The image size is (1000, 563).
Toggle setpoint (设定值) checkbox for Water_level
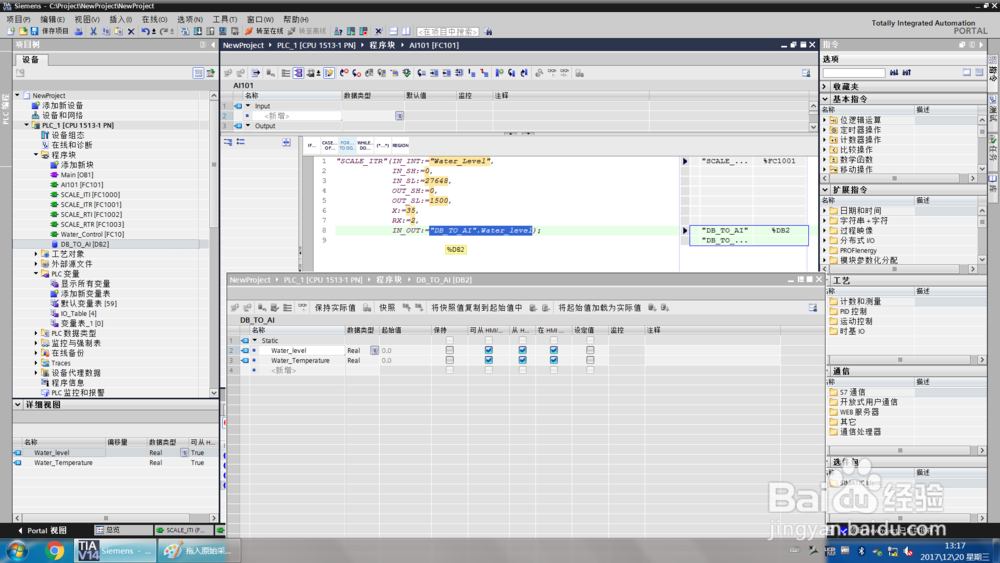point(590,350)
